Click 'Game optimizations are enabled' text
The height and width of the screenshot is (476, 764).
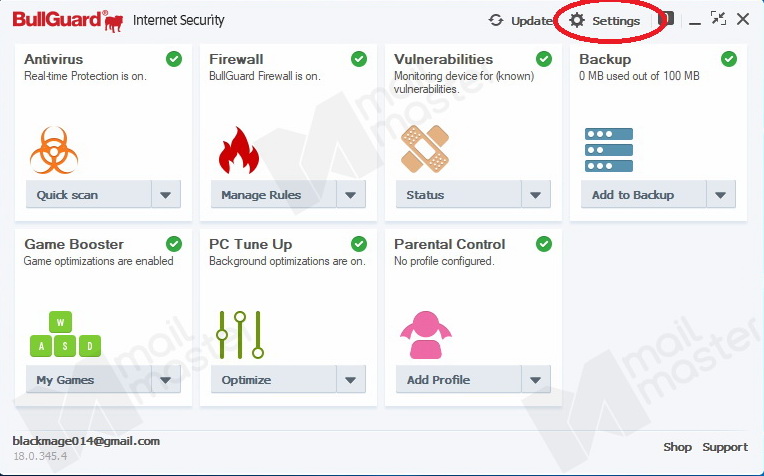[99, 261]
